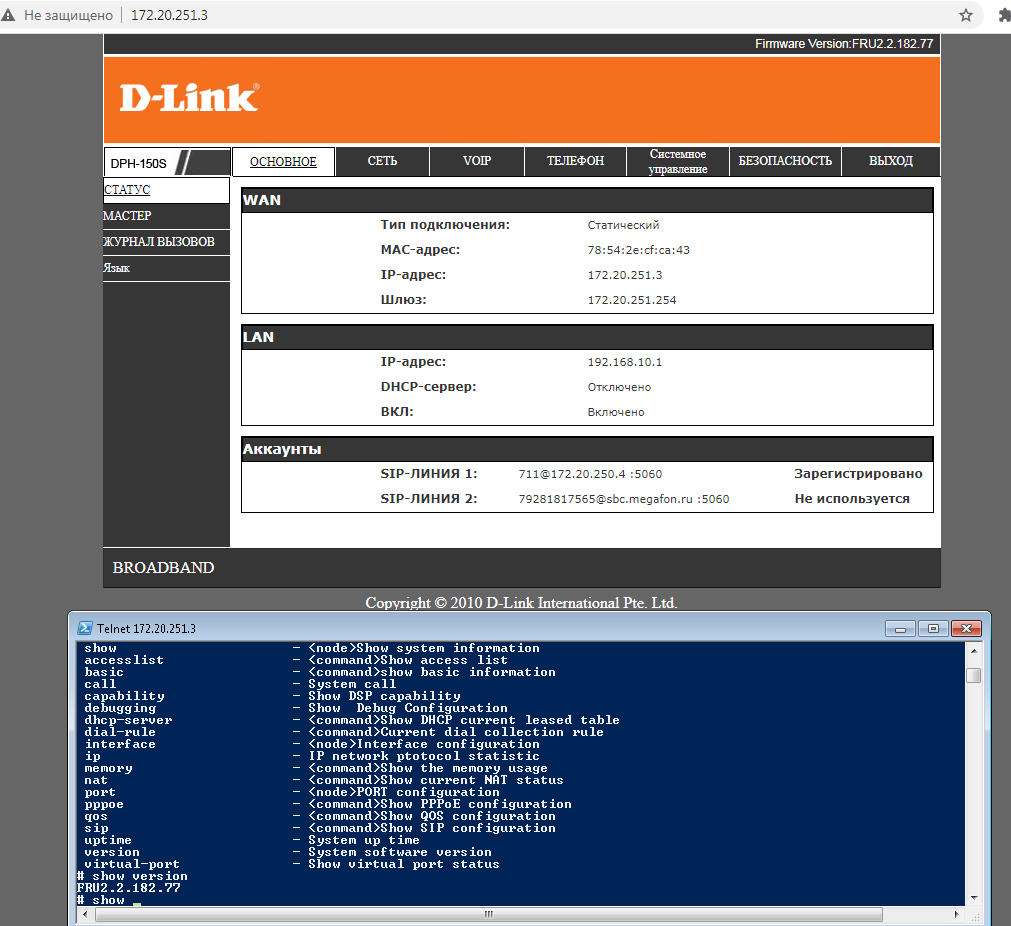Click the Telnet window title icon
This screenshot has height=926, width=1011.
click(84, 628)
